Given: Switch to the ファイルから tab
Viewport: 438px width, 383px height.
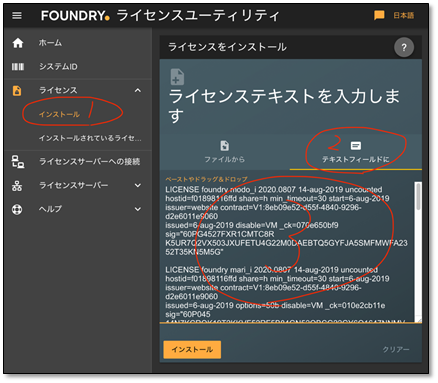Looking at the screenshot, I should click(x=225, y=152).
